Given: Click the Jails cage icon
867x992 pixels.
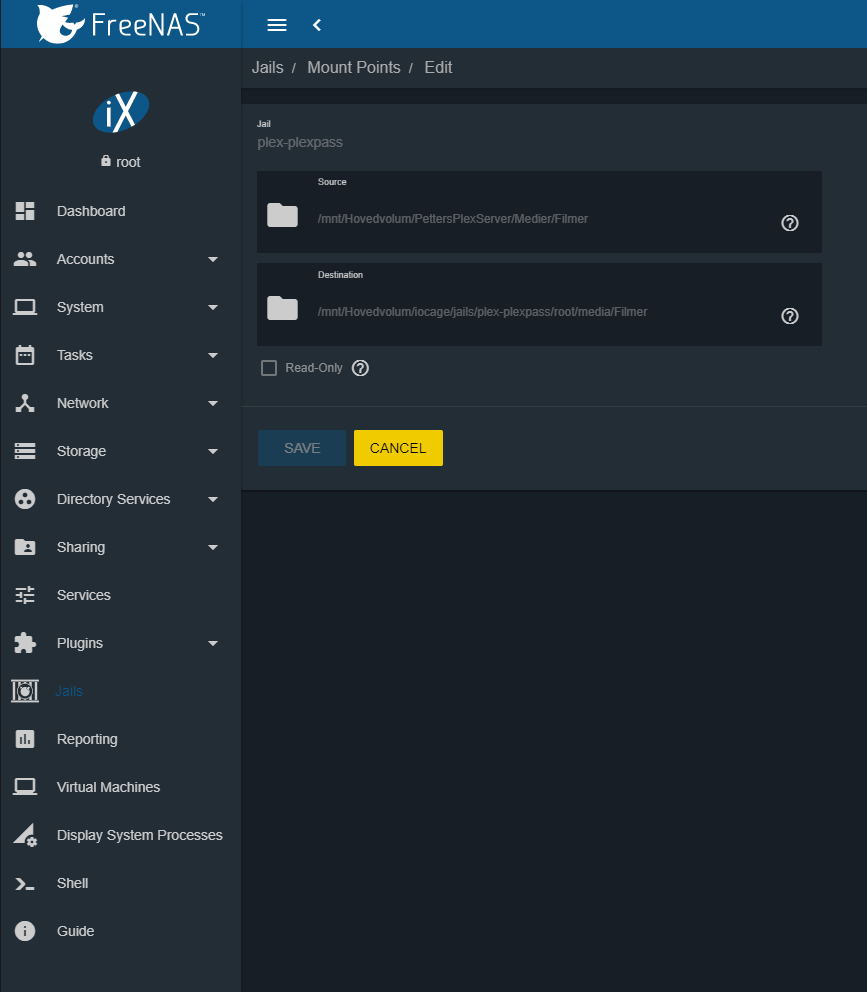Looking at the screenshot, I should click(25, 691).
